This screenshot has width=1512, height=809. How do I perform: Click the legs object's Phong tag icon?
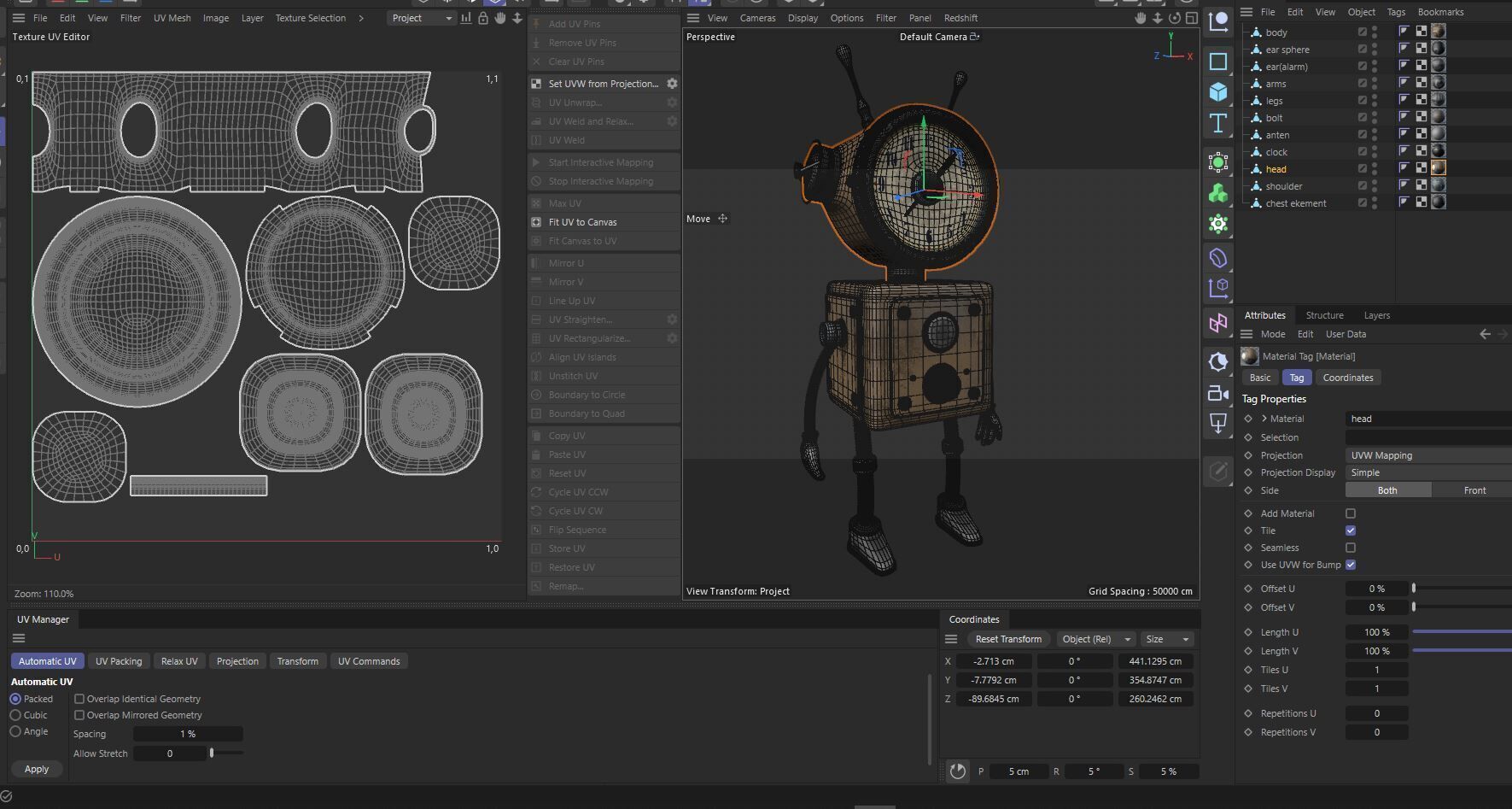click(1404, 100)
